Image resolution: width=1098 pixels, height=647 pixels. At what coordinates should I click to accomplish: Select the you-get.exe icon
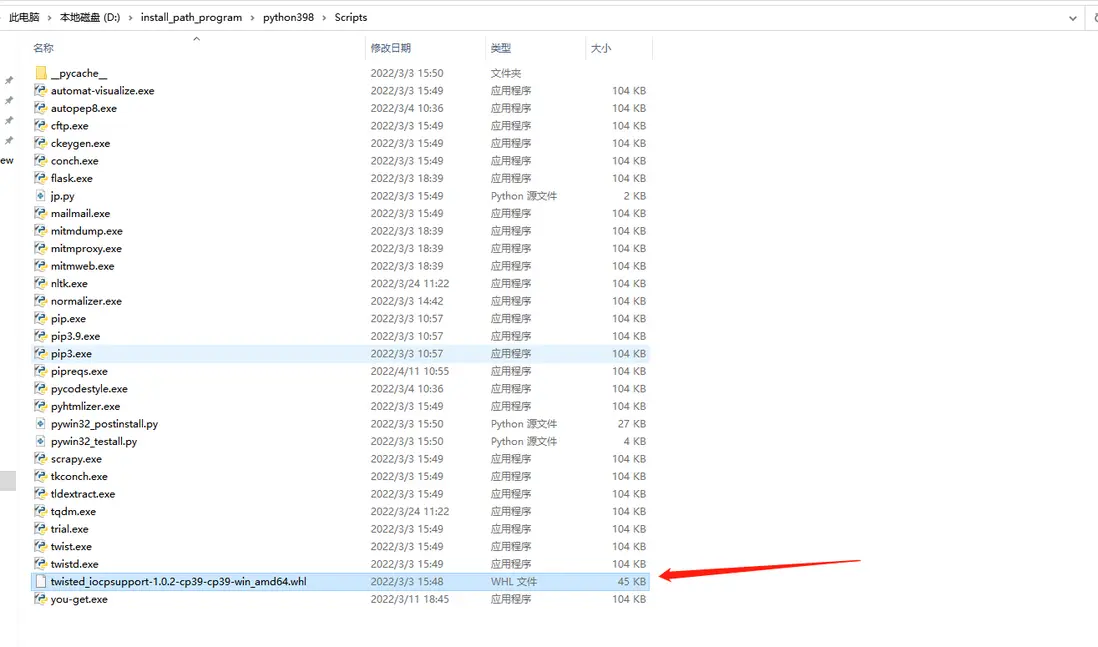click(41, 599)
